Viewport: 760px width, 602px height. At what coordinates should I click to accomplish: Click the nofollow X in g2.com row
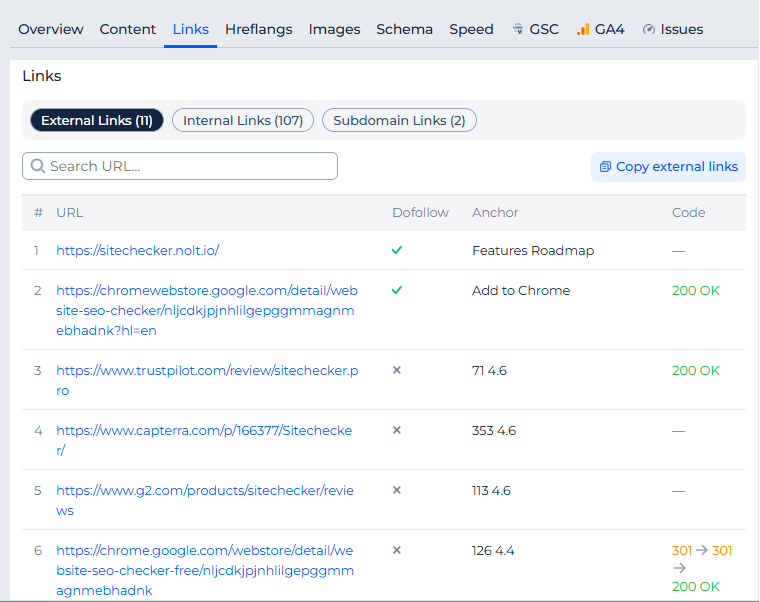coord(396,491)
